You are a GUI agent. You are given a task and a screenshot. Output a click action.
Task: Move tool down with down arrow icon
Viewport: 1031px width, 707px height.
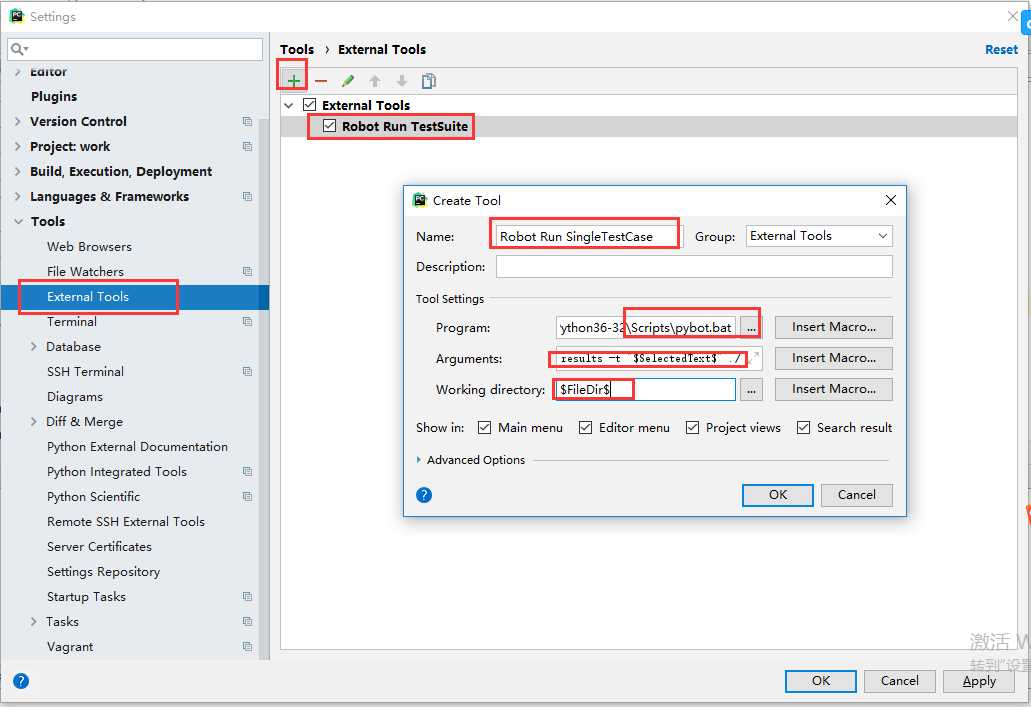point(402,81)
